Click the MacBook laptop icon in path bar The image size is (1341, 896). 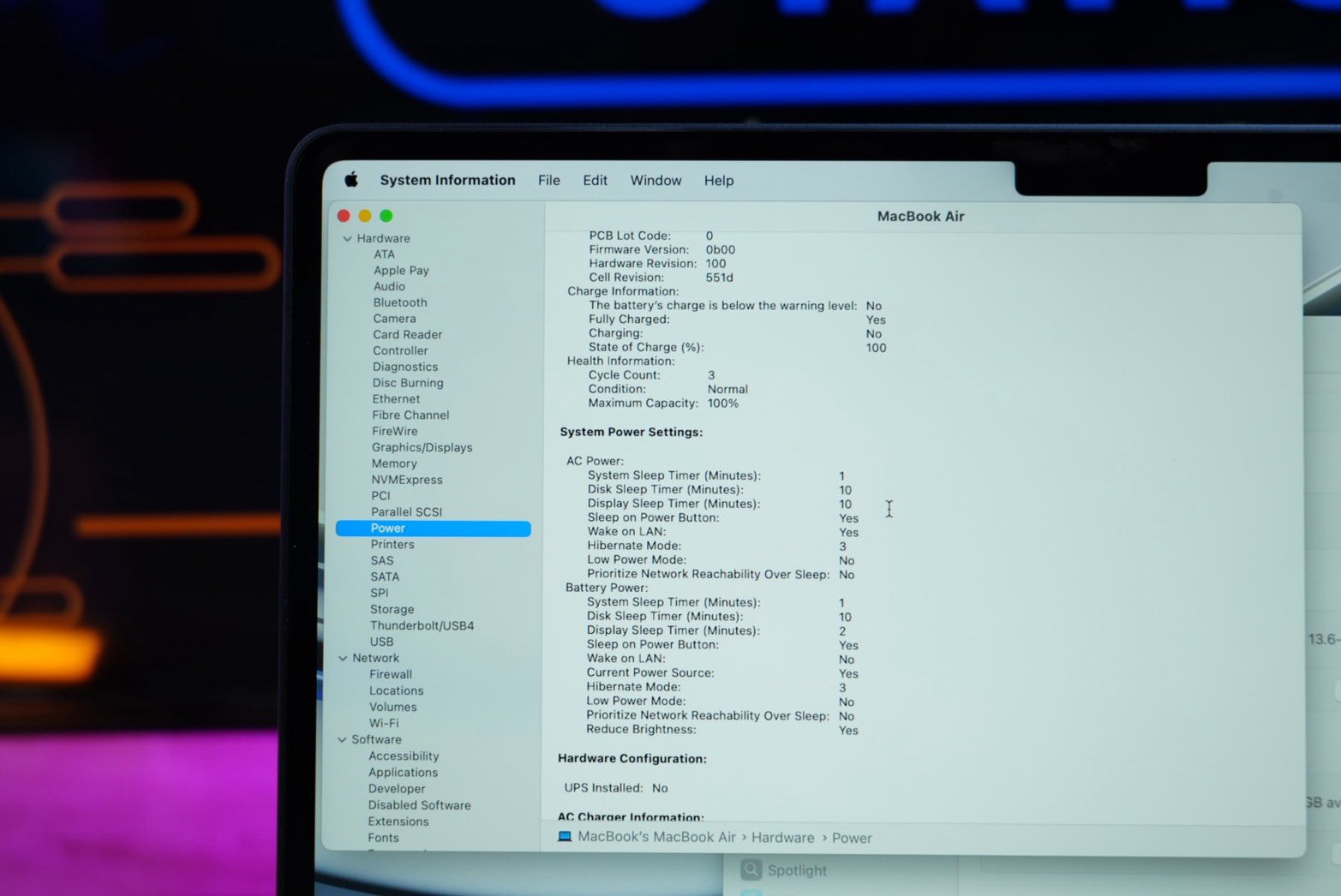pos(565,837)
